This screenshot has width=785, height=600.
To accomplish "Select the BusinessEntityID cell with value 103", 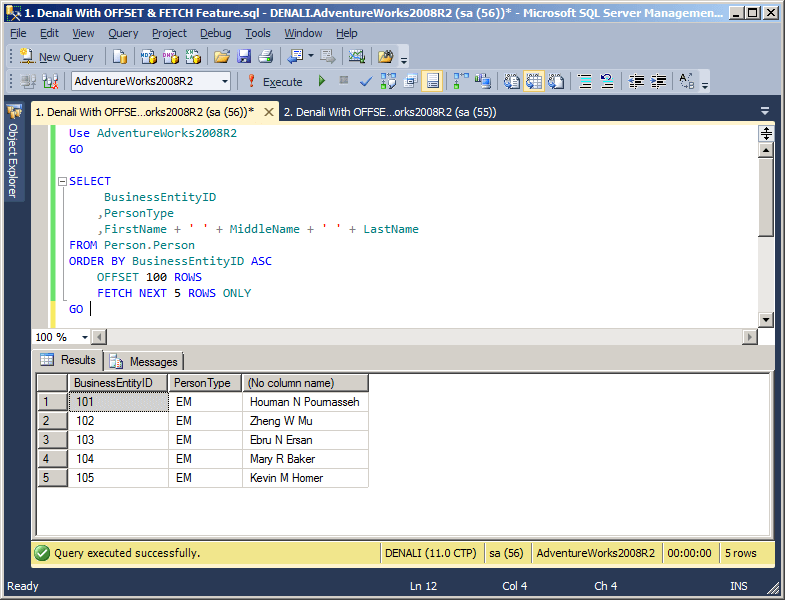I will [x=118, y=440].
